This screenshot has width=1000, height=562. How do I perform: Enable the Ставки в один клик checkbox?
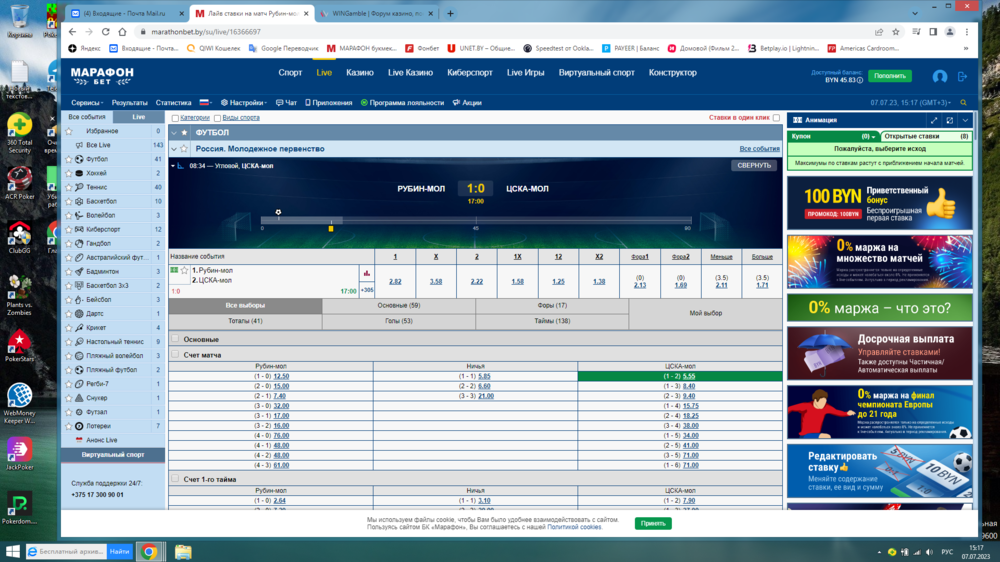776,117
